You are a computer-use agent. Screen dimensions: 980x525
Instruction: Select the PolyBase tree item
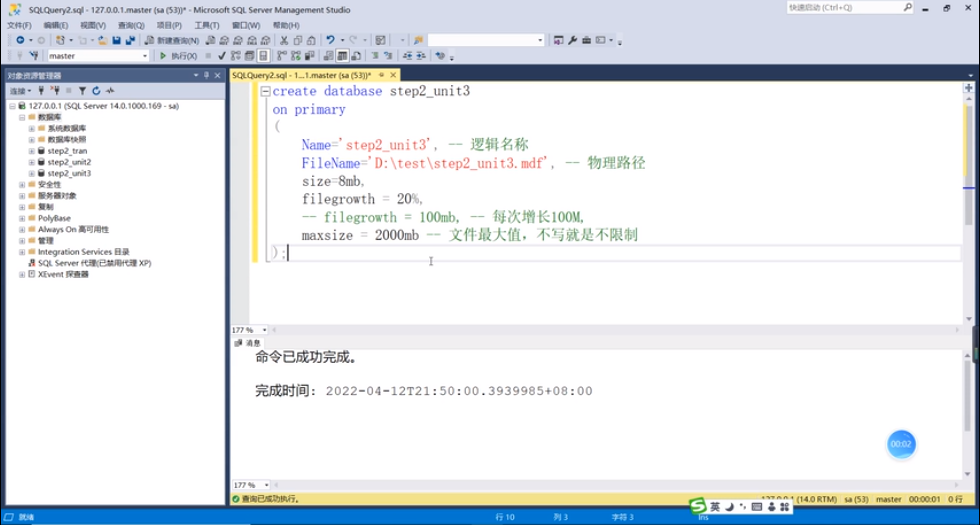tap(53, 218)
